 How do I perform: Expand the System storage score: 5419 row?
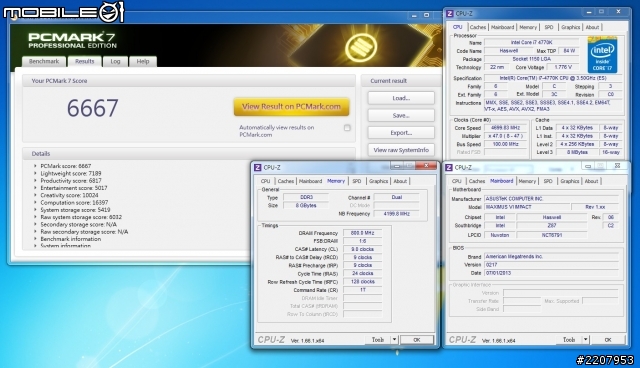(35, 210)
